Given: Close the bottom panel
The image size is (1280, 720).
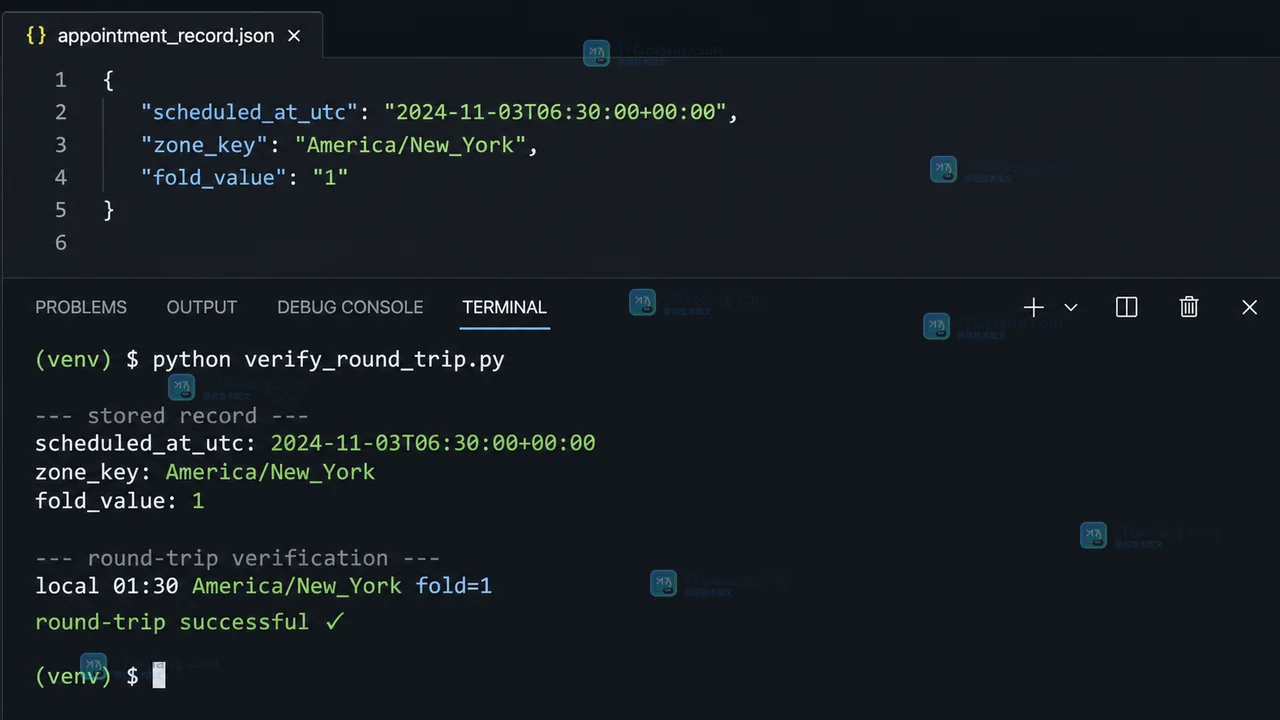Looking at the screenshot, I should pos(1249,307).
